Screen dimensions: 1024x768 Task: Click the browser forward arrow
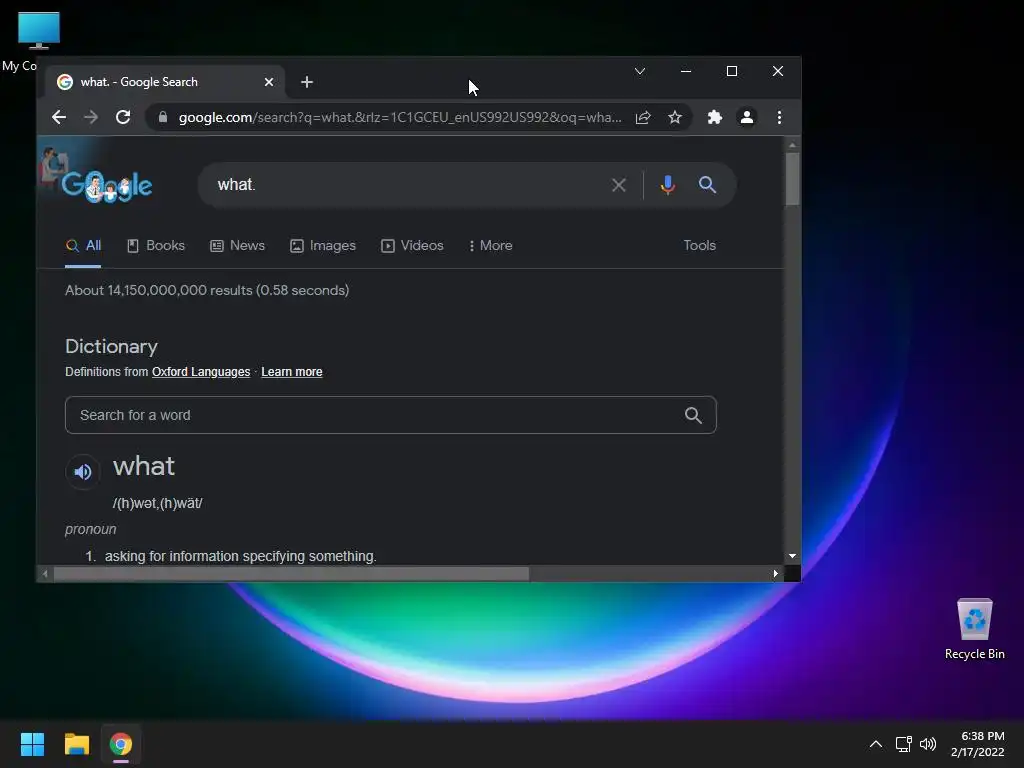[91, 118]
